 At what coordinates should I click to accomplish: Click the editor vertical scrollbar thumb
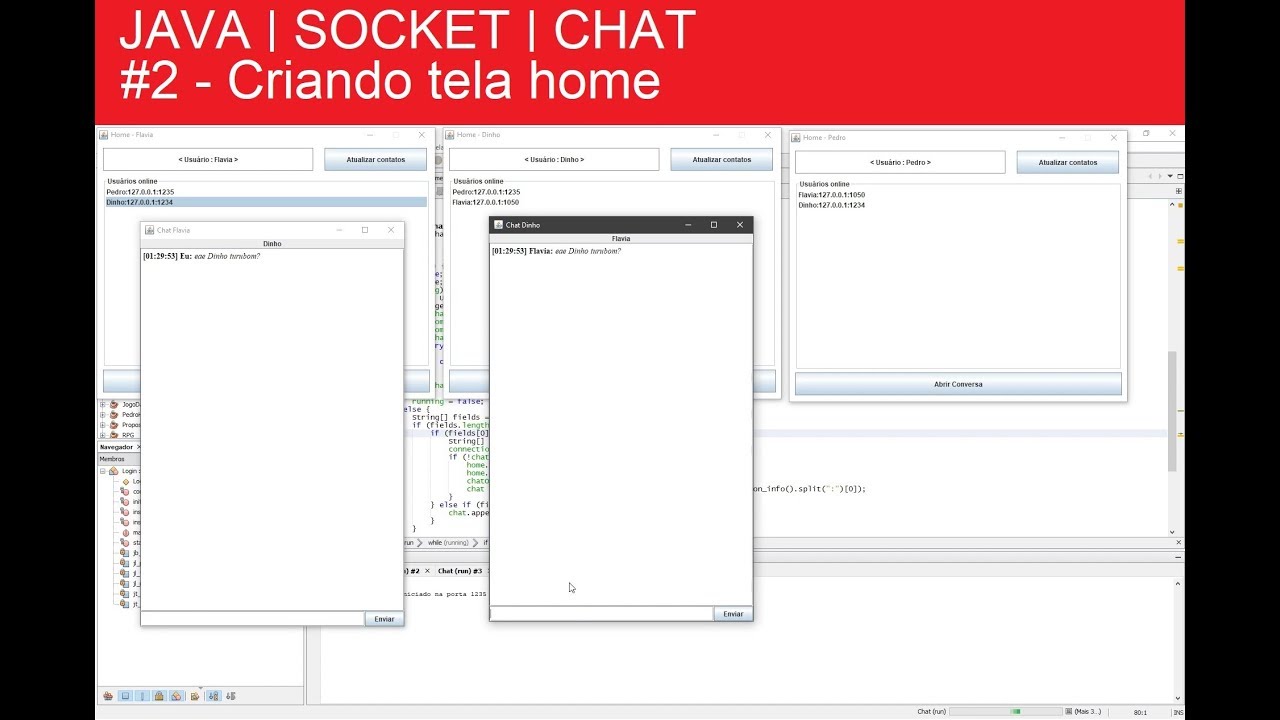coord(1173,410)
